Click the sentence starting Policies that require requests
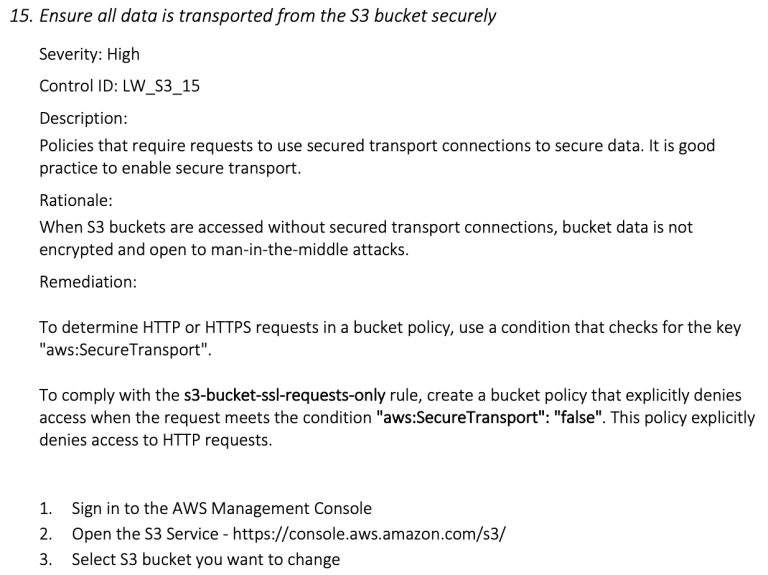This screenshot has height=575, width=768. click(x=377, y=157)
